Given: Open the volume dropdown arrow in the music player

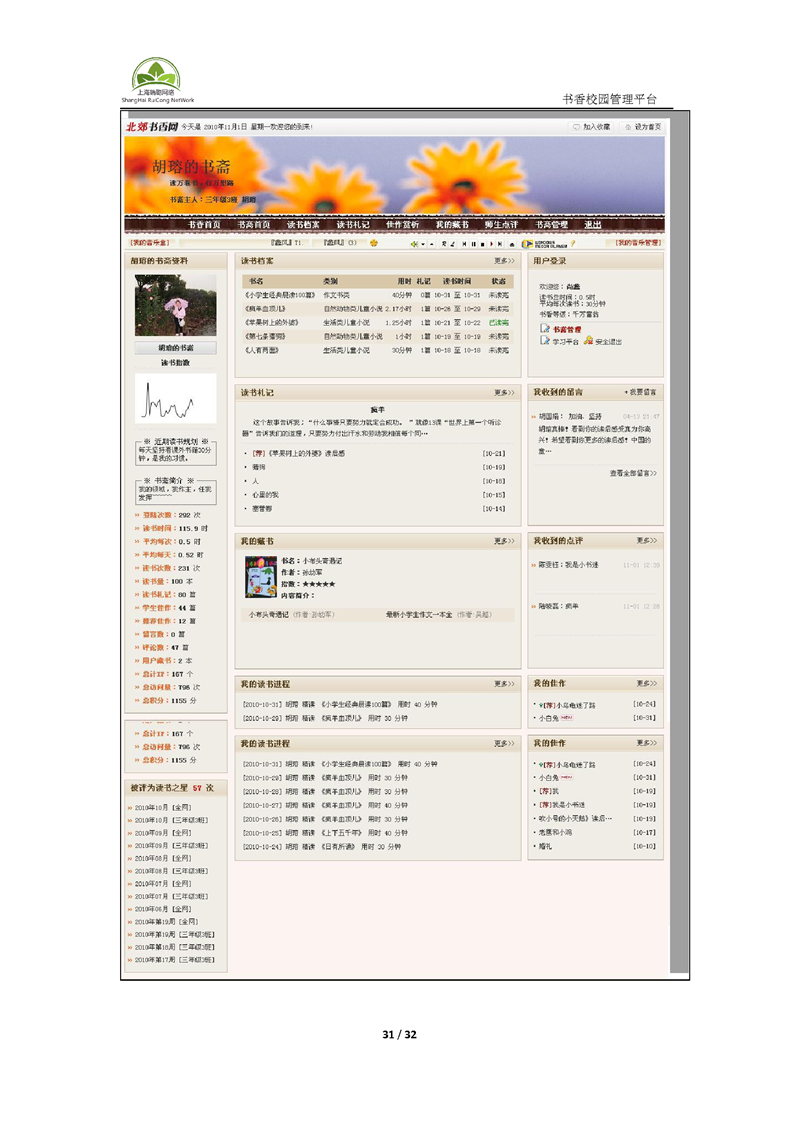Looking at the screenshot, I should tap(423, 244).
